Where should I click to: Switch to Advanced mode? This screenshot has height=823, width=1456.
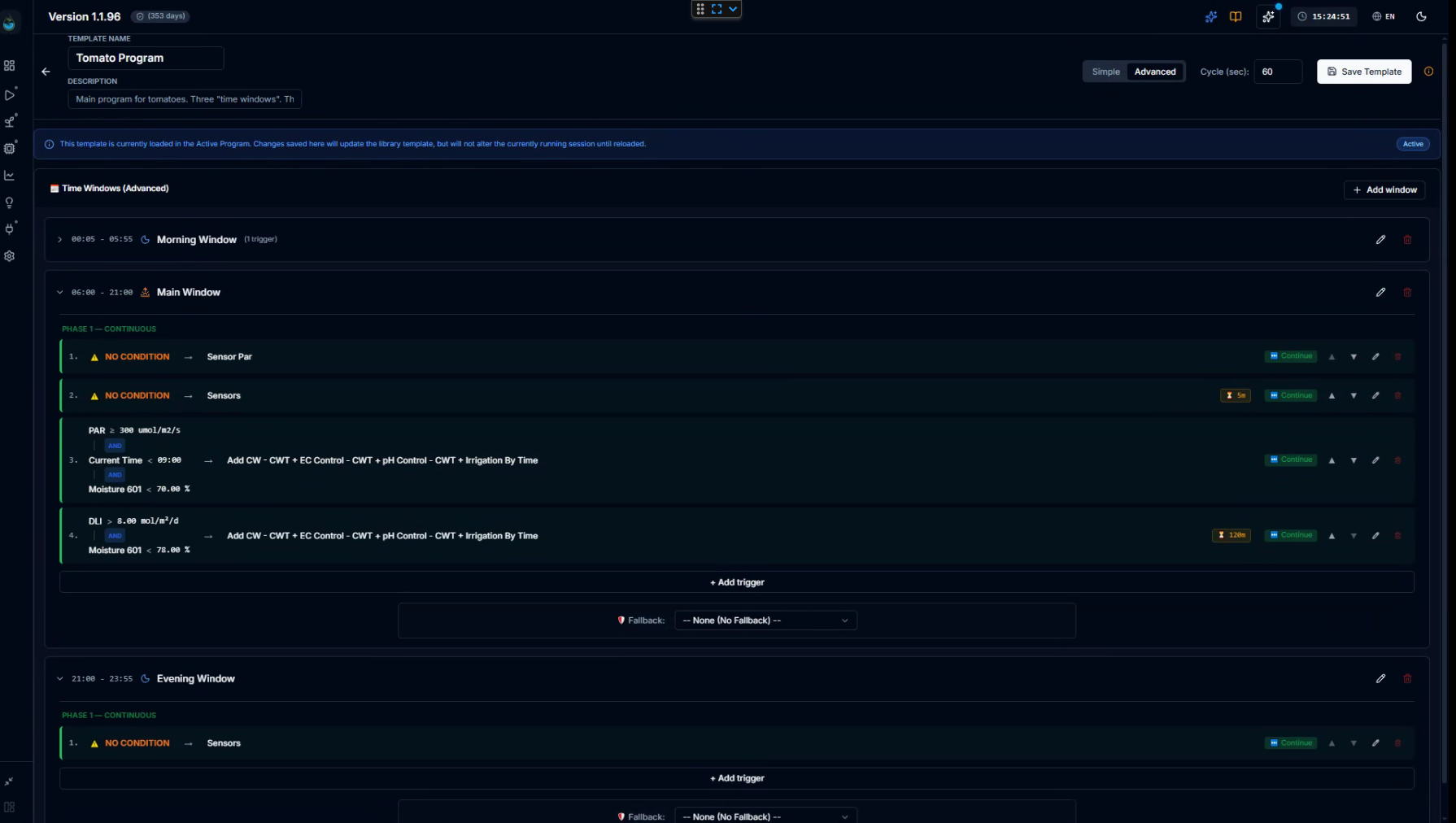pos(1155,72)
